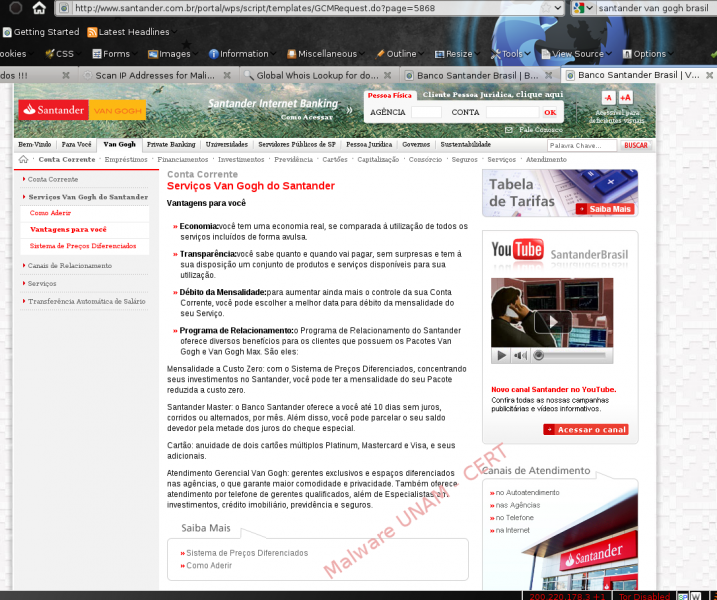Click the BUSCAR search button

[x=635, y=145]
